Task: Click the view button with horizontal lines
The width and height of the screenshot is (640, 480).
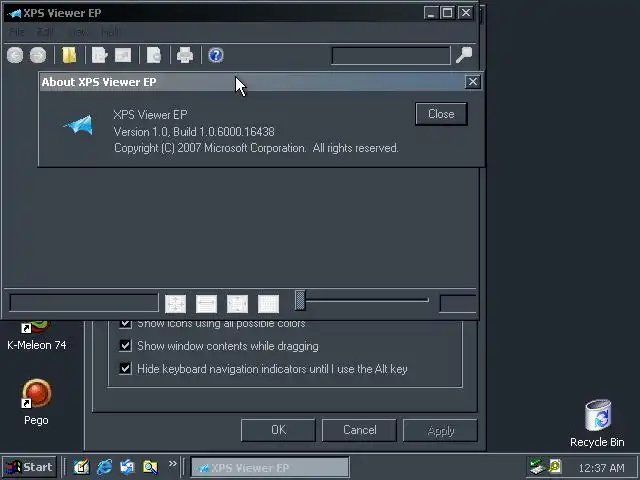Action: tap(207, 304)
